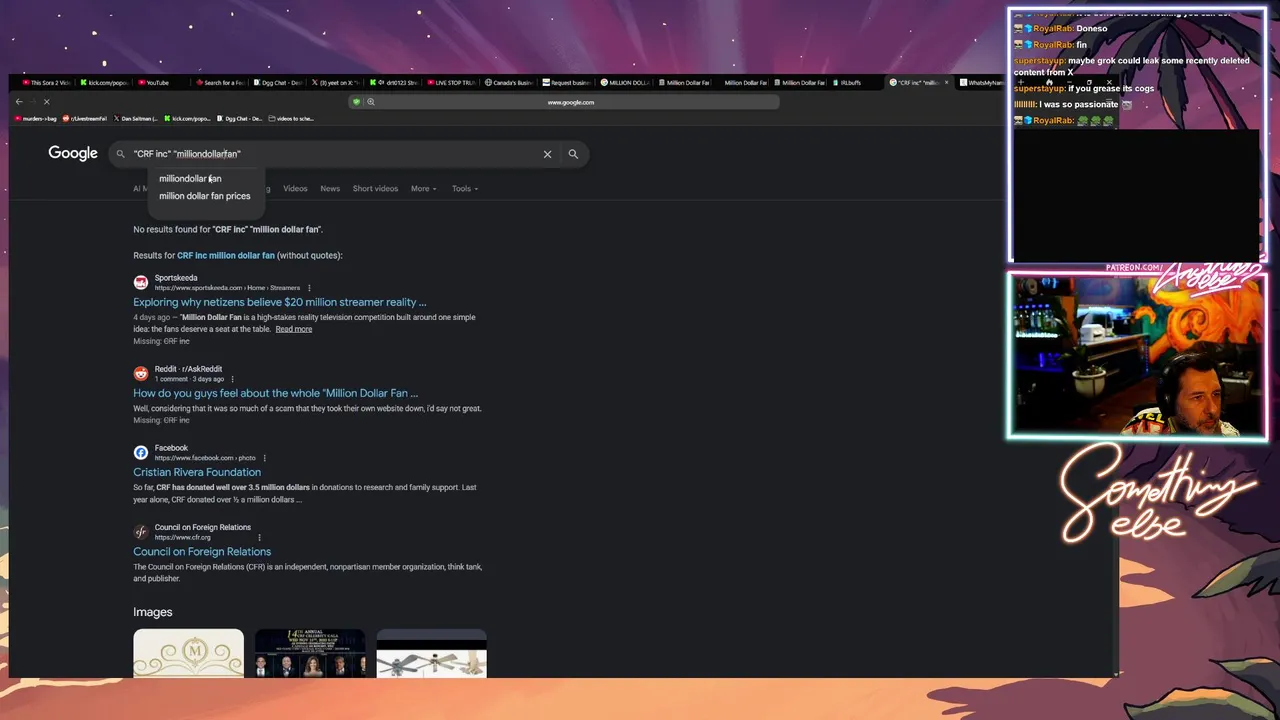1280x720 pixels.
Task: Click the Facebook result favicon
Action: 141,452
